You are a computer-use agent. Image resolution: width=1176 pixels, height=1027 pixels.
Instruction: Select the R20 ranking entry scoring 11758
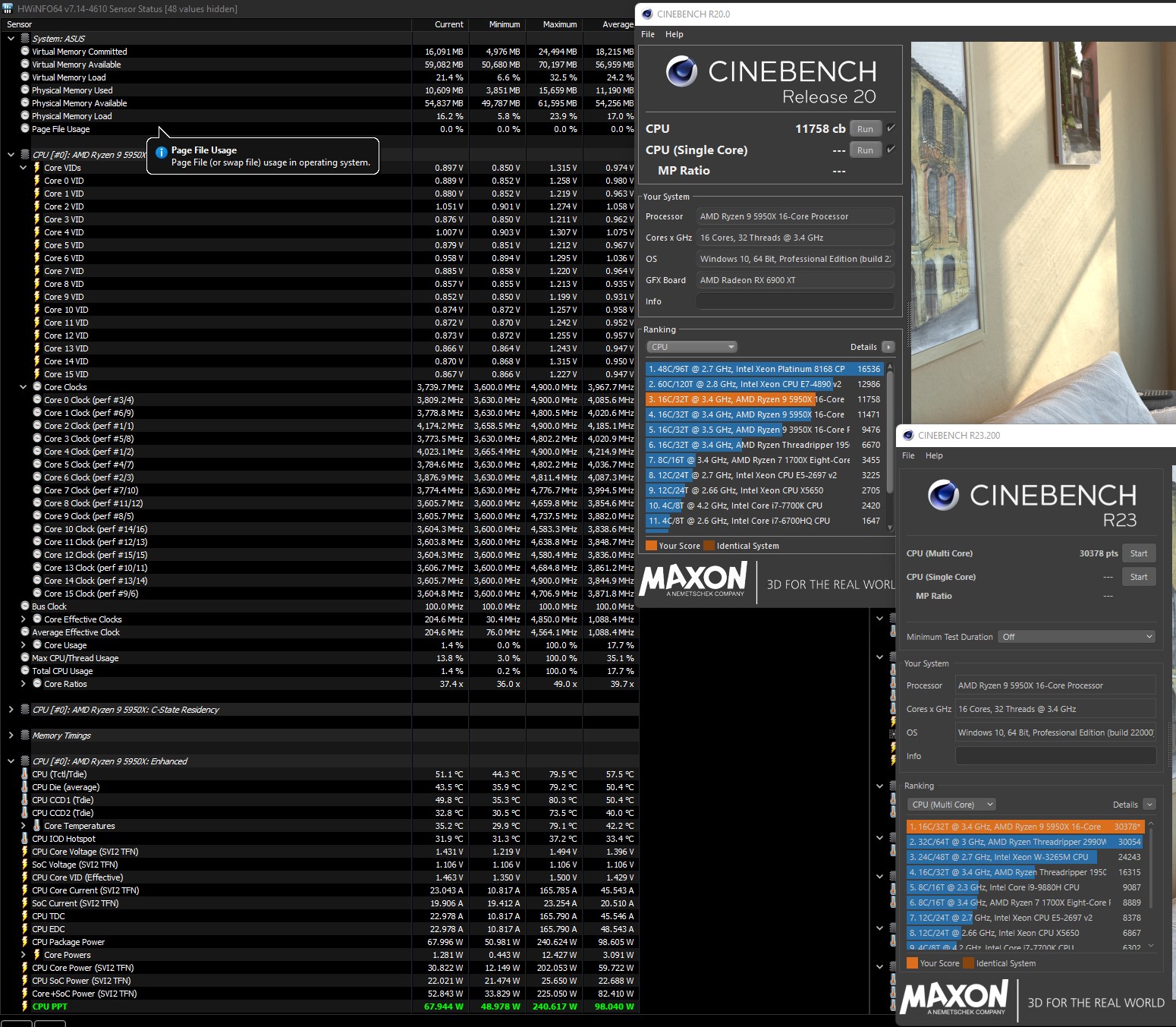[x=763, y=399]
